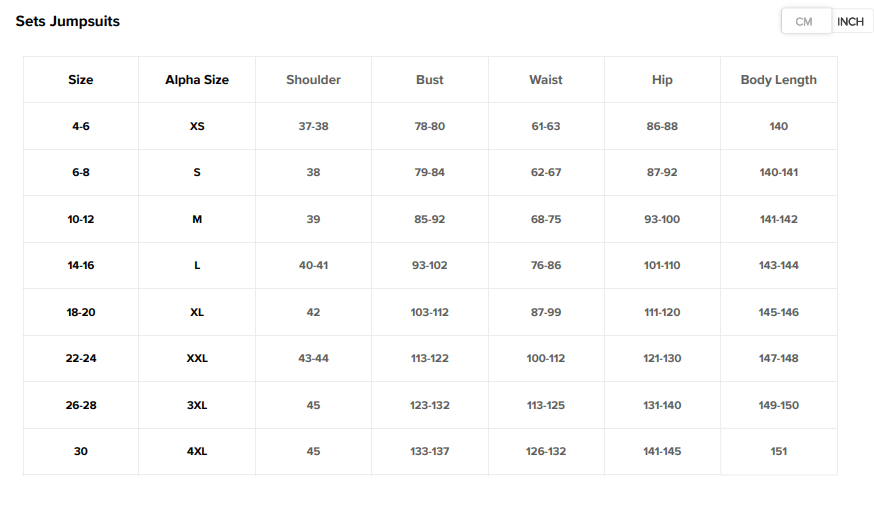The width and height of the screenshot is (874, 507).
Task: Click the Body Length column header
Action: pyautogui.click(x=778, y=80)
